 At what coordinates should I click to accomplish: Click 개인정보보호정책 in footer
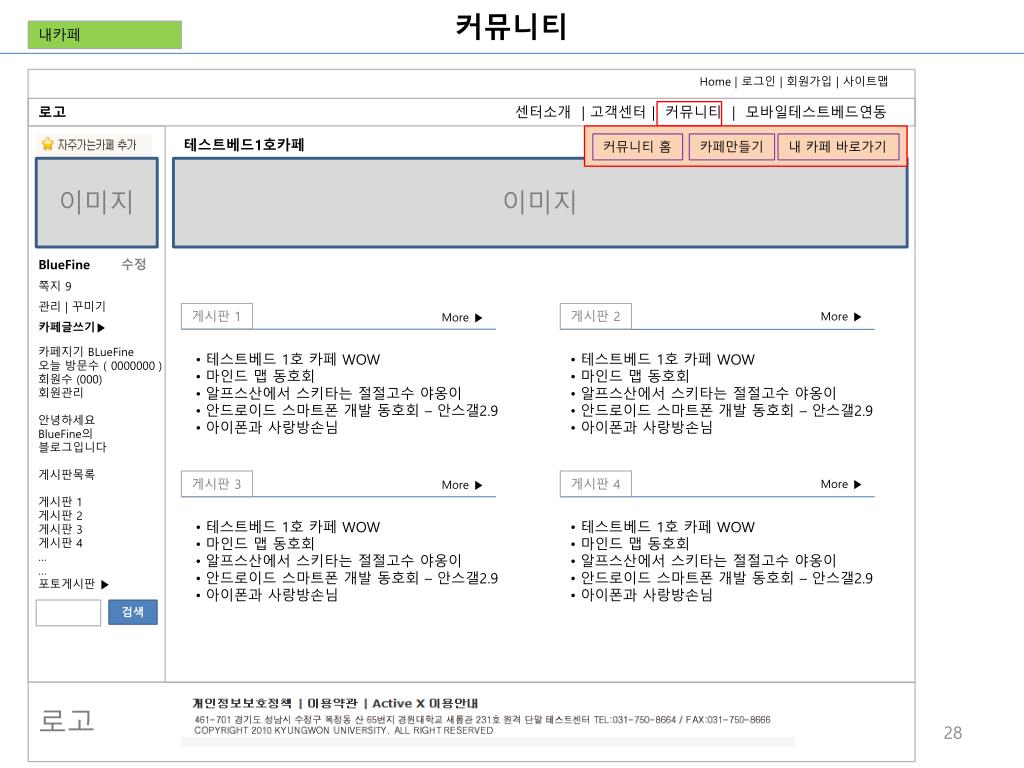[x=242, y=703]
